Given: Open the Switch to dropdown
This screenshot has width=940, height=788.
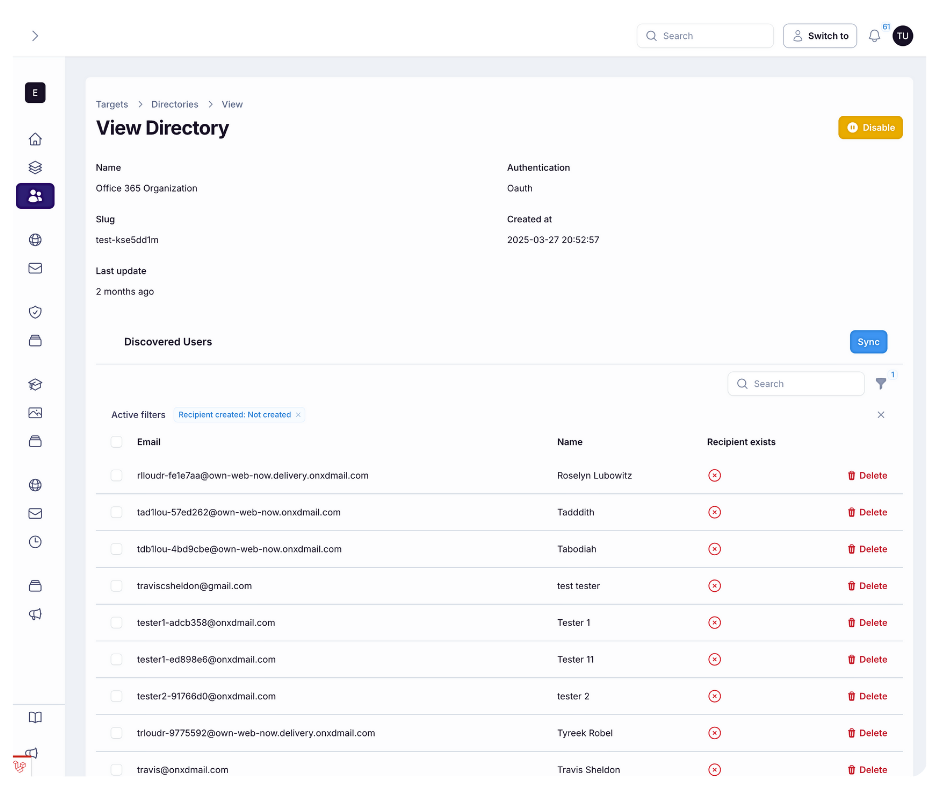Looking at the screenshot, I should coord(819,36).
